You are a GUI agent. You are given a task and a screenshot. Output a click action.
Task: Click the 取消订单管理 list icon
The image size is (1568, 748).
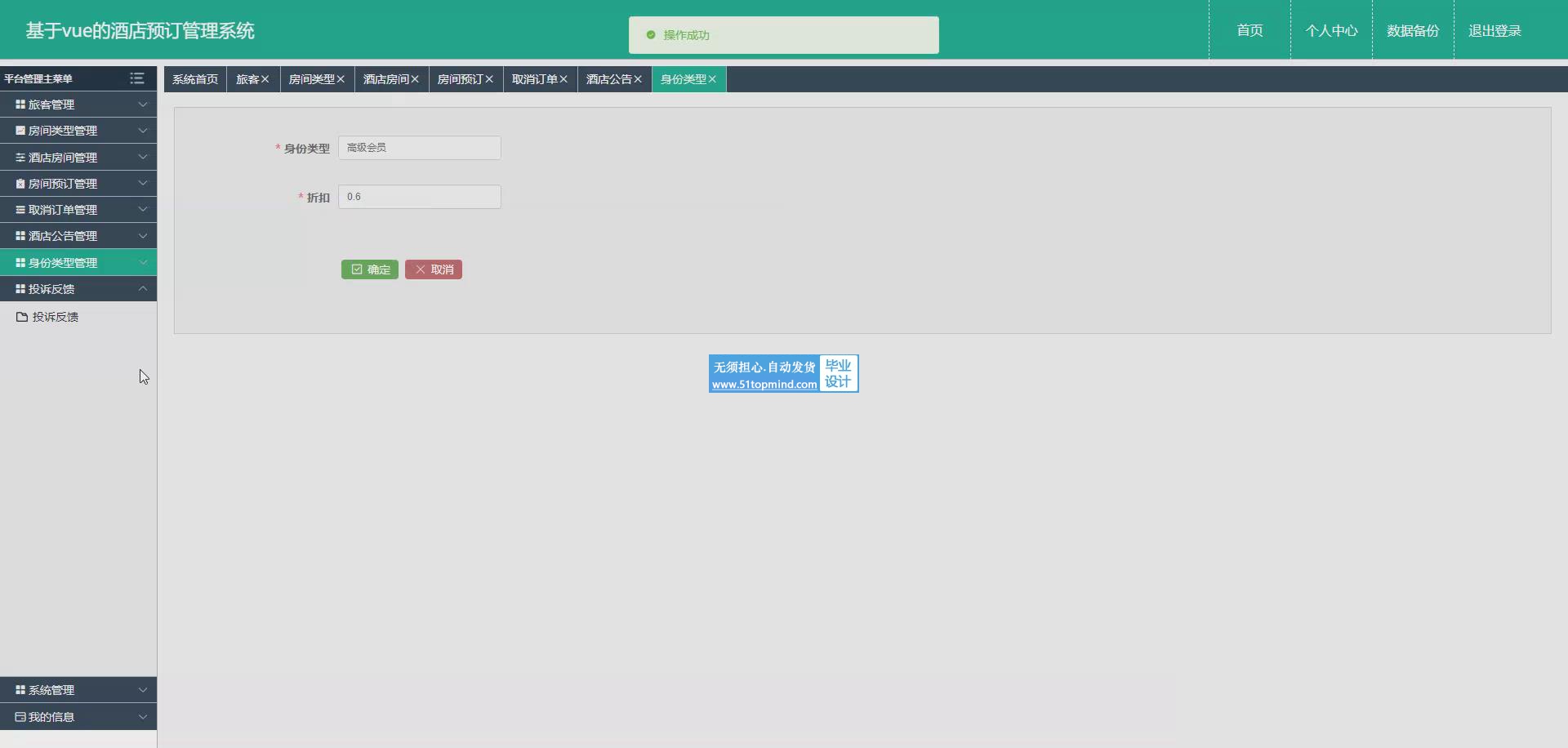click(x=20, y=210)
